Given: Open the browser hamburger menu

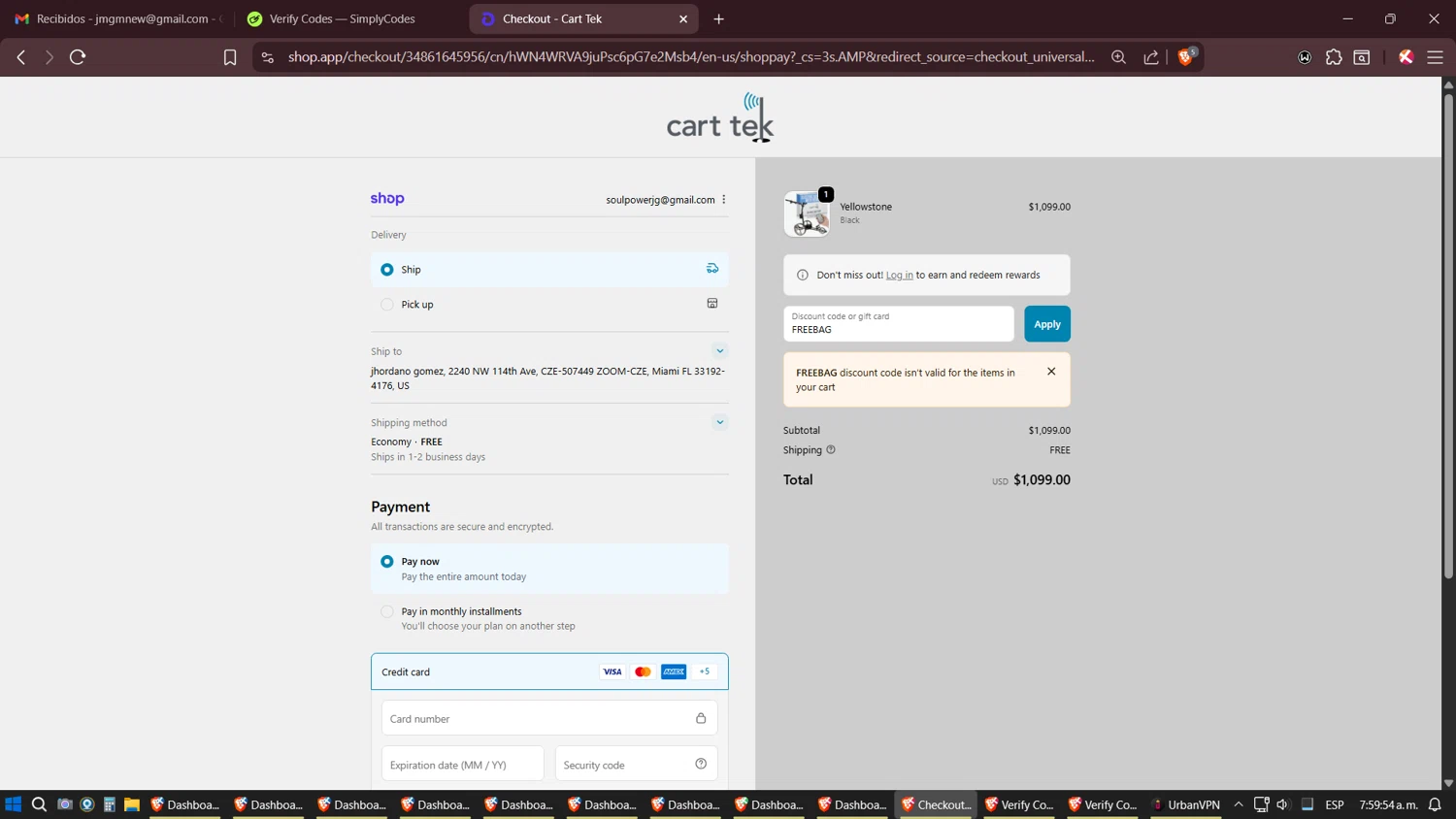Looking at the screenshot, I should [x=1435, y=57].
